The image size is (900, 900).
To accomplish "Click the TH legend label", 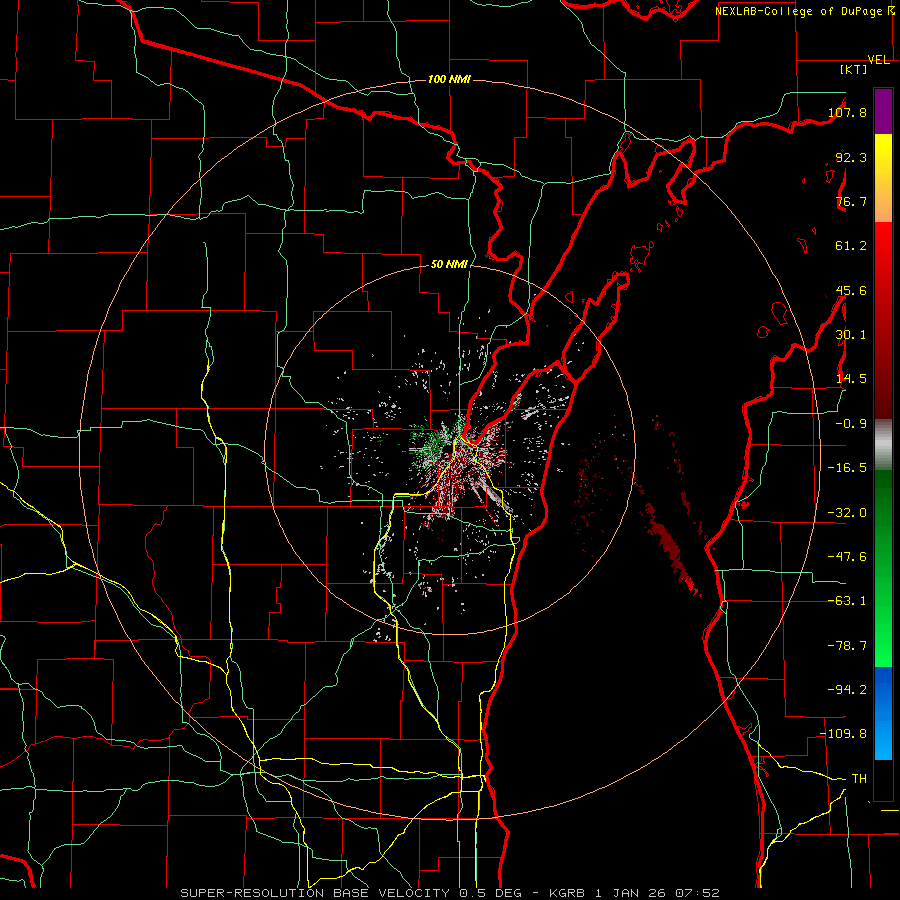I will 859,779.
